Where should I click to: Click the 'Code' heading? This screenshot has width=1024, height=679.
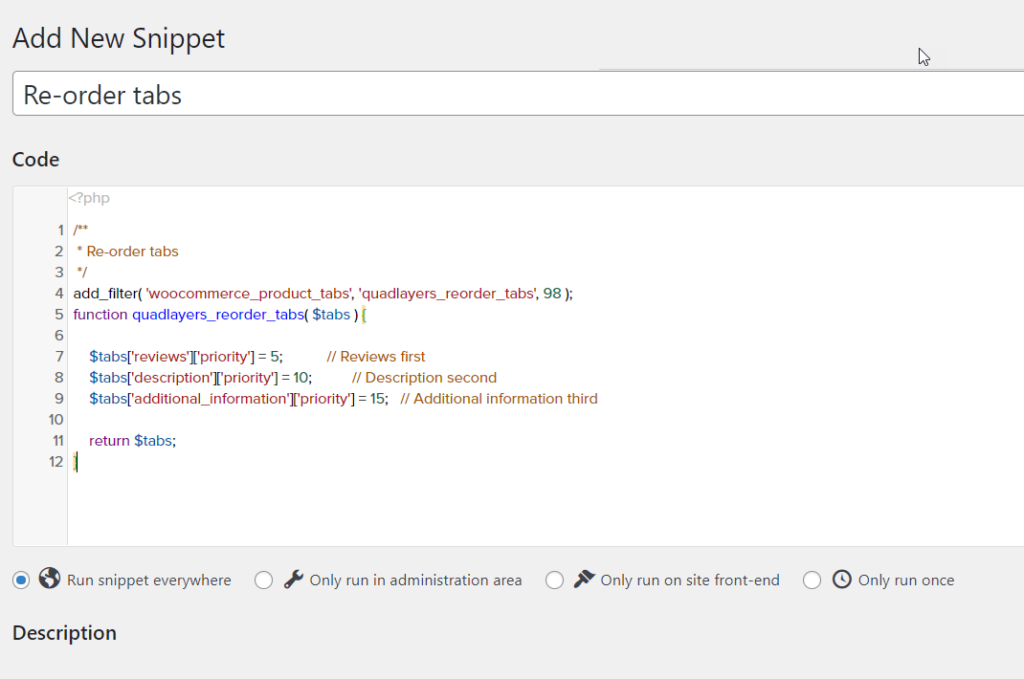[x=36, y=159]
